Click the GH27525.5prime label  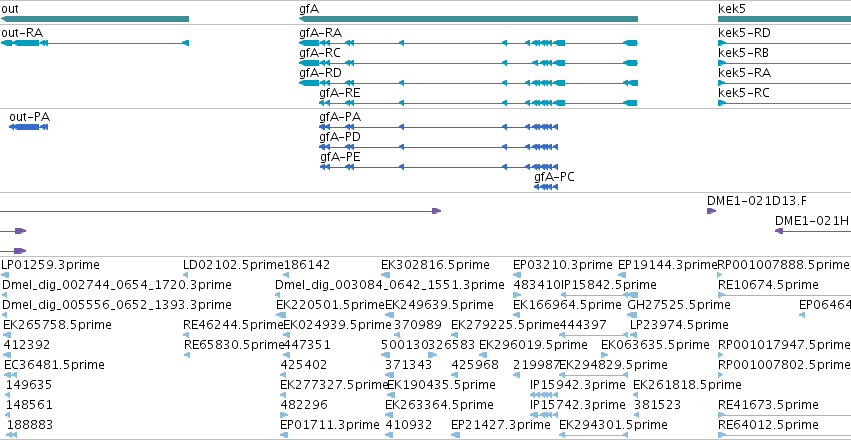click(x=679, y=305)
